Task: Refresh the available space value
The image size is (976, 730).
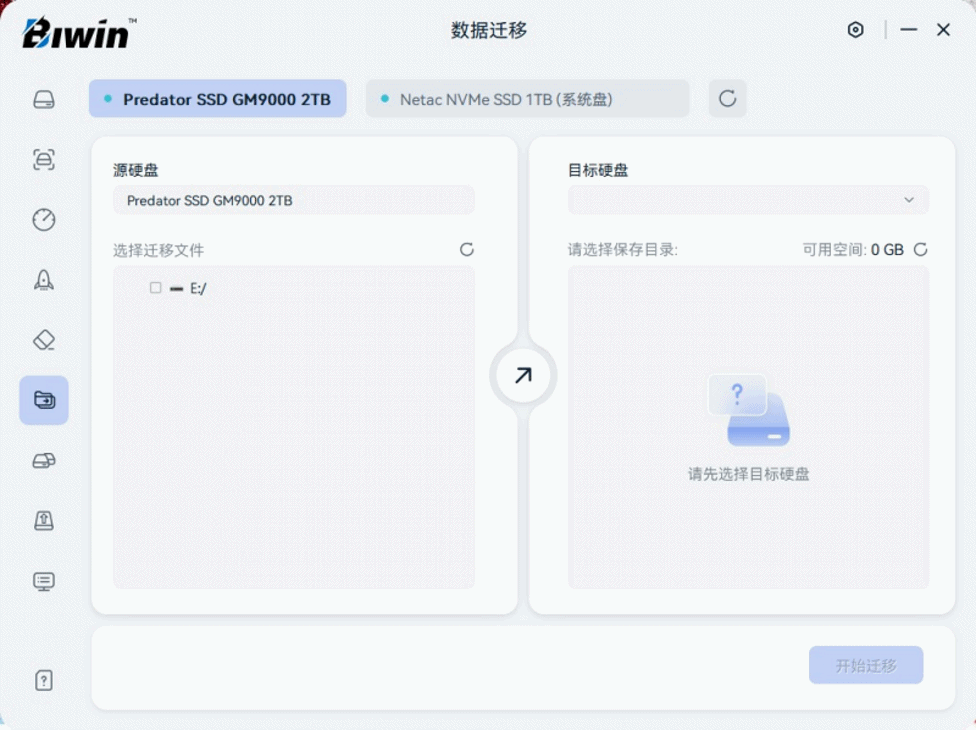Action: point(921,250)
